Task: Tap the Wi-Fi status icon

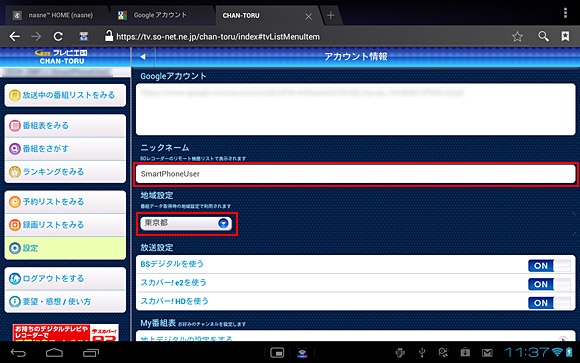Action: pyautogui.click(x=557, y=352)
